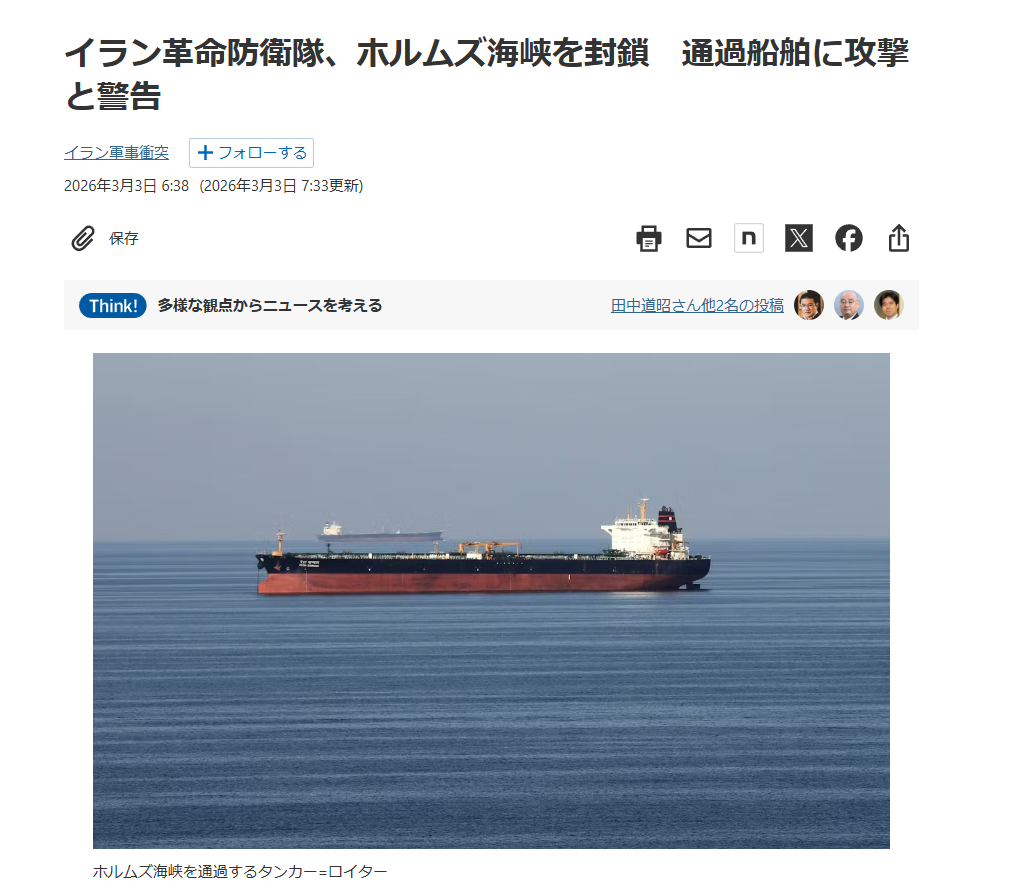Click the first commentator avatar

[809, 305]
